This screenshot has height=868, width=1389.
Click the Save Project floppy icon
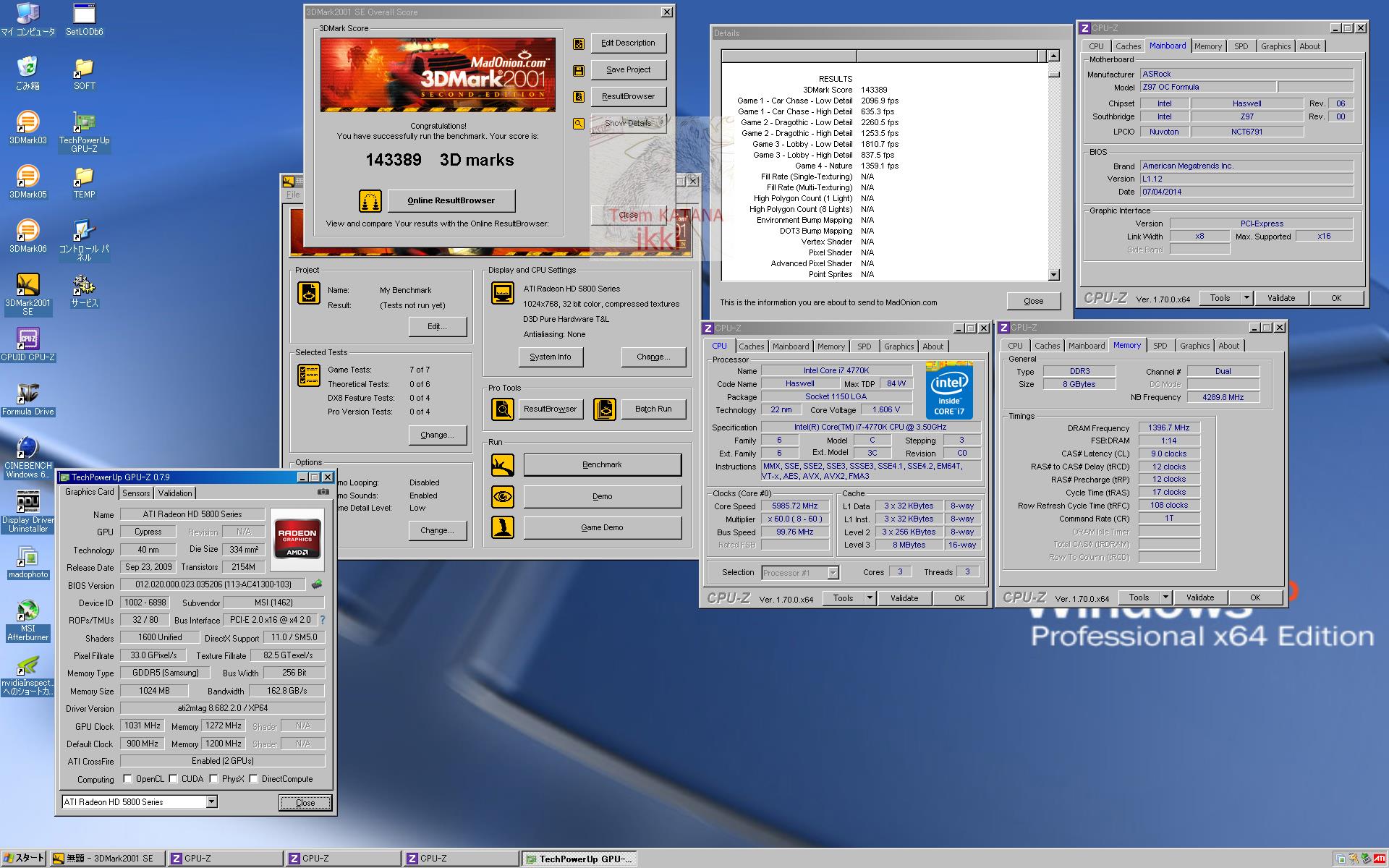[x=578, y=70]
